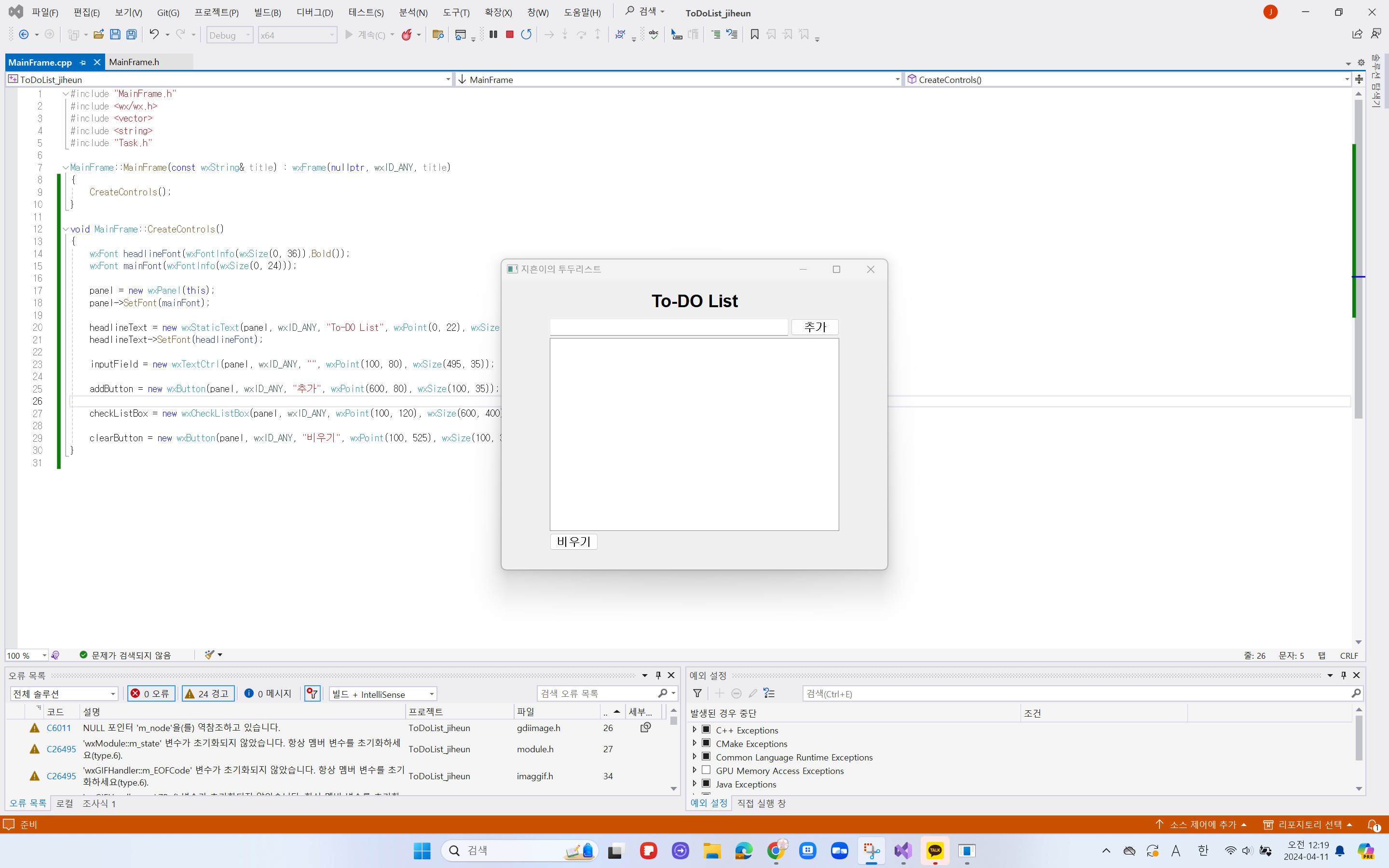
Task: Stop debugging with the red square icon
Action: pos(509,34)
